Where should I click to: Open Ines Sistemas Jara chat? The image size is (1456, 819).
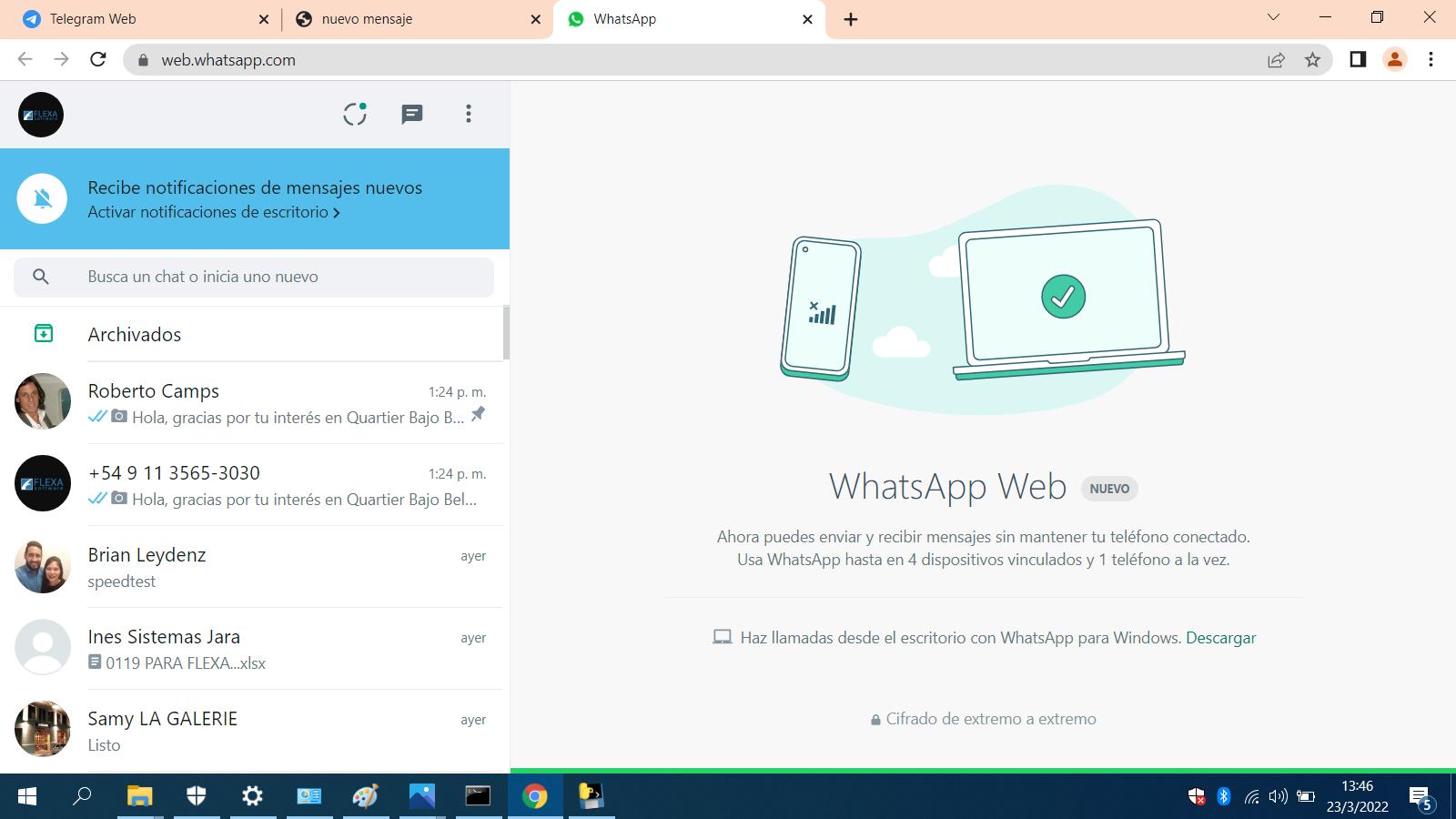click(x=251, y=649)
